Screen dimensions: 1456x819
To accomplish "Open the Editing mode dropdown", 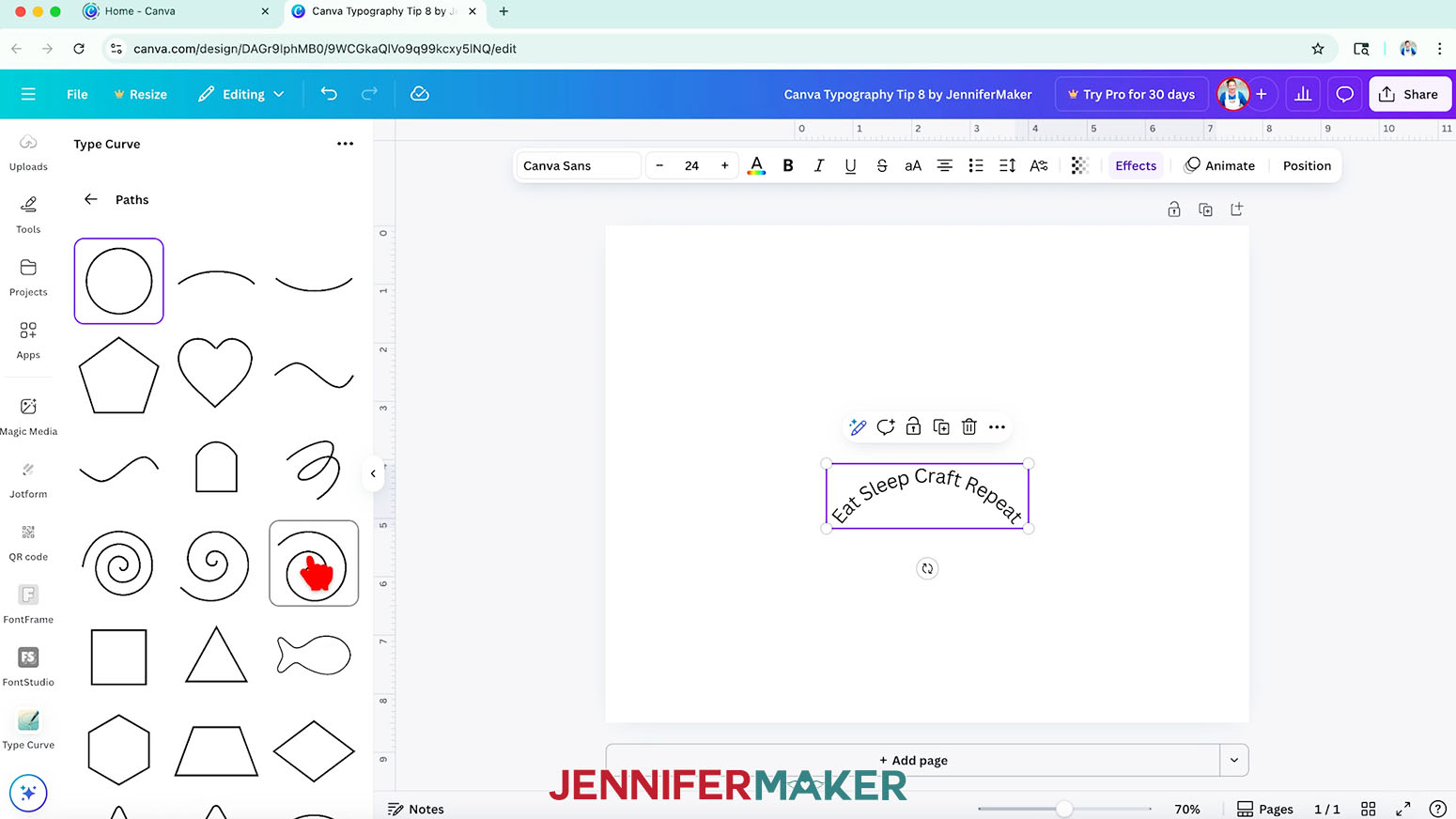I will point(241,94).
